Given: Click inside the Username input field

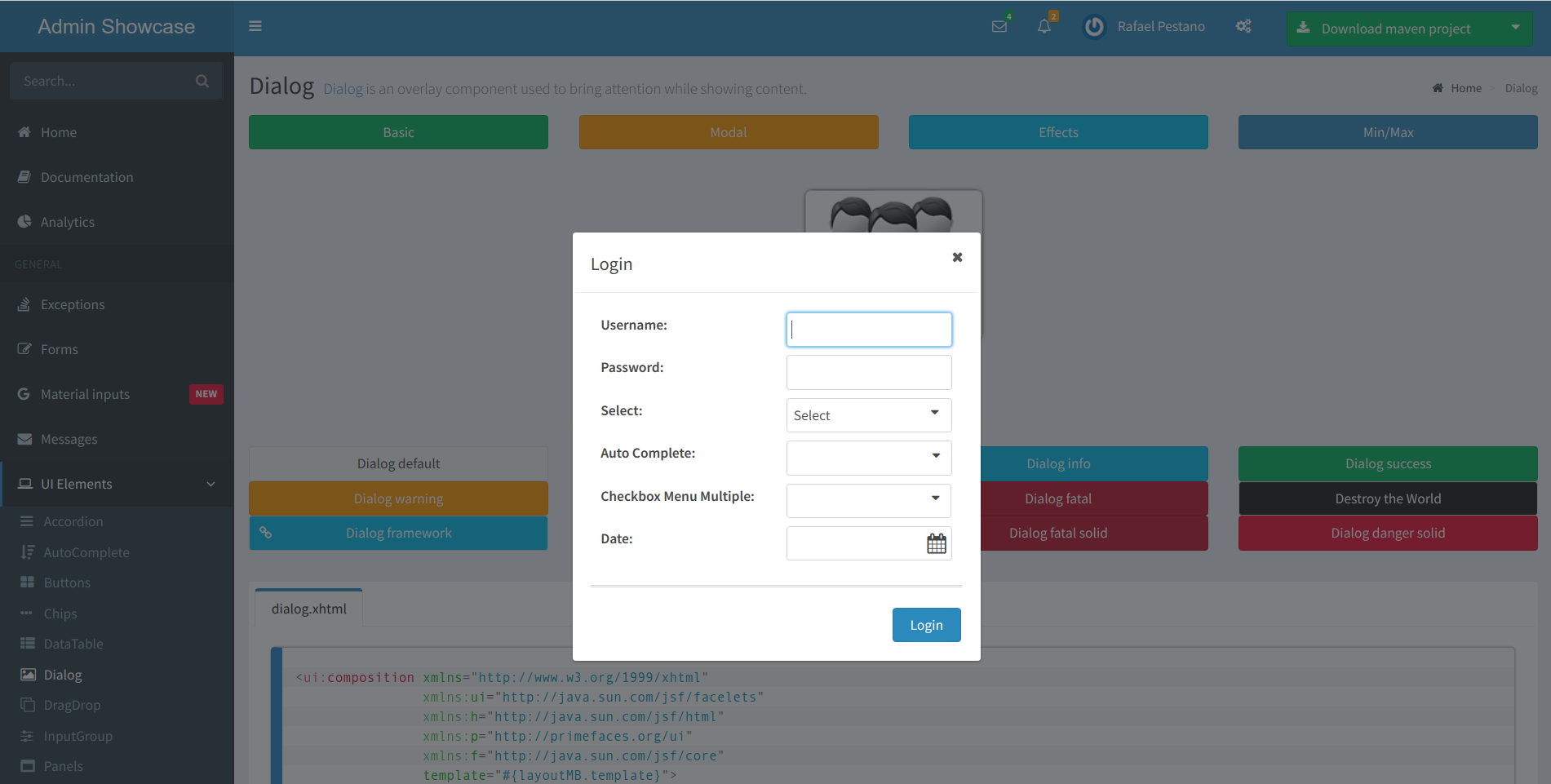Looking at the screenshot, I should [868, 329].
